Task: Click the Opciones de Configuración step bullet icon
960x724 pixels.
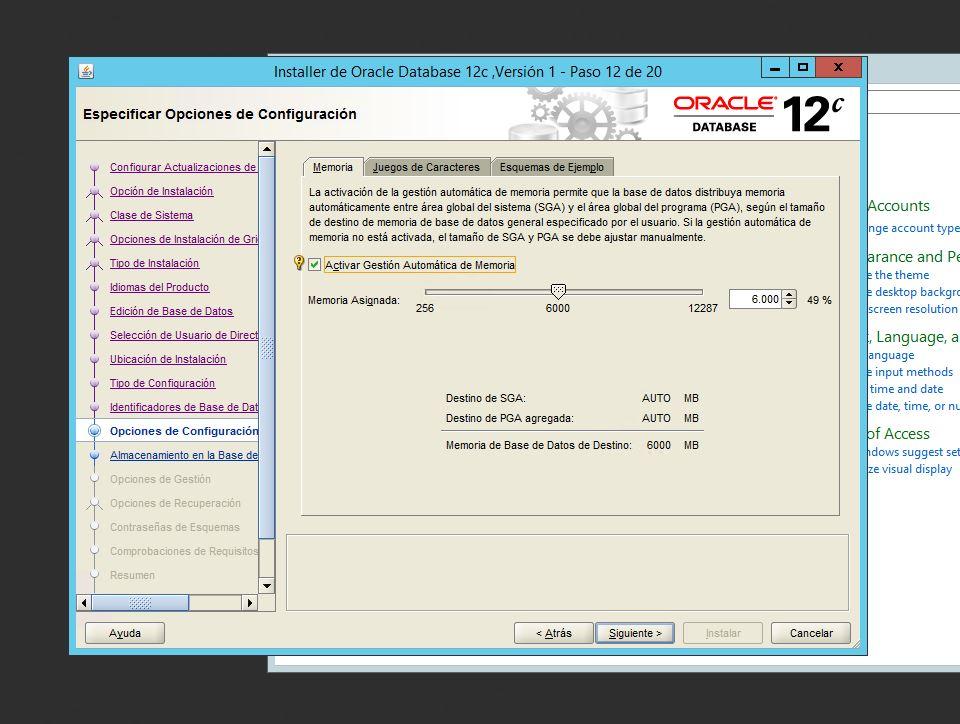Action: (94, 431)
